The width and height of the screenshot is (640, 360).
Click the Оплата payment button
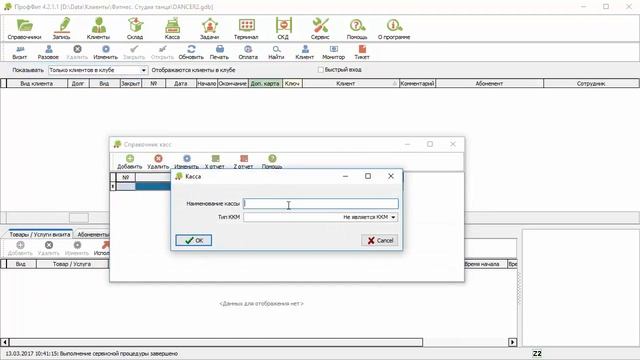pyautogui.click(x=248, y=53)
